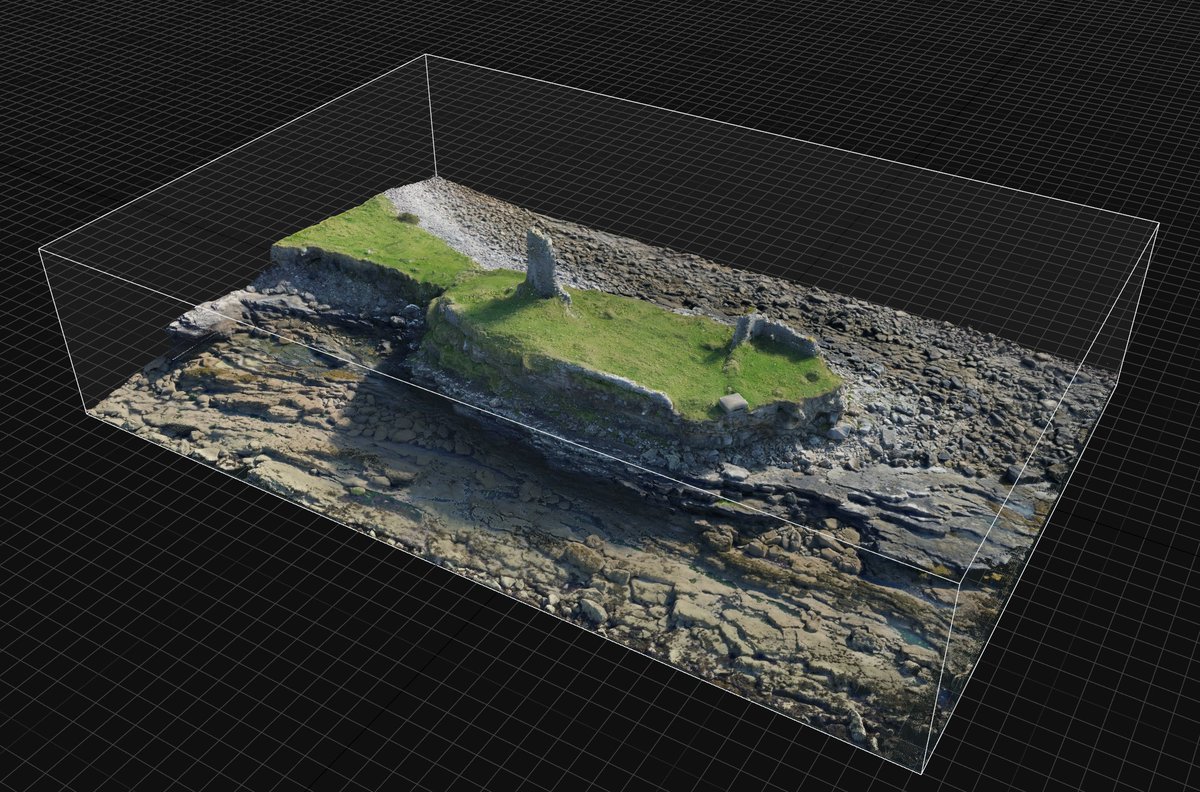Select the tall standing stone tower ruin
The width and height of the screenshot is (1200, 792).
click(542, 264)
